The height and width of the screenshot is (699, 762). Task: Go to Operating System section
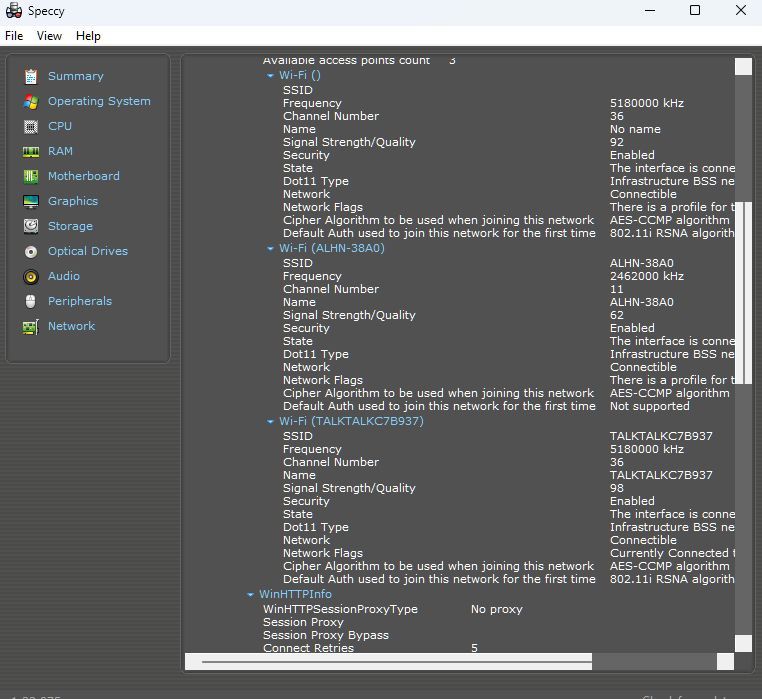(99, 101)
